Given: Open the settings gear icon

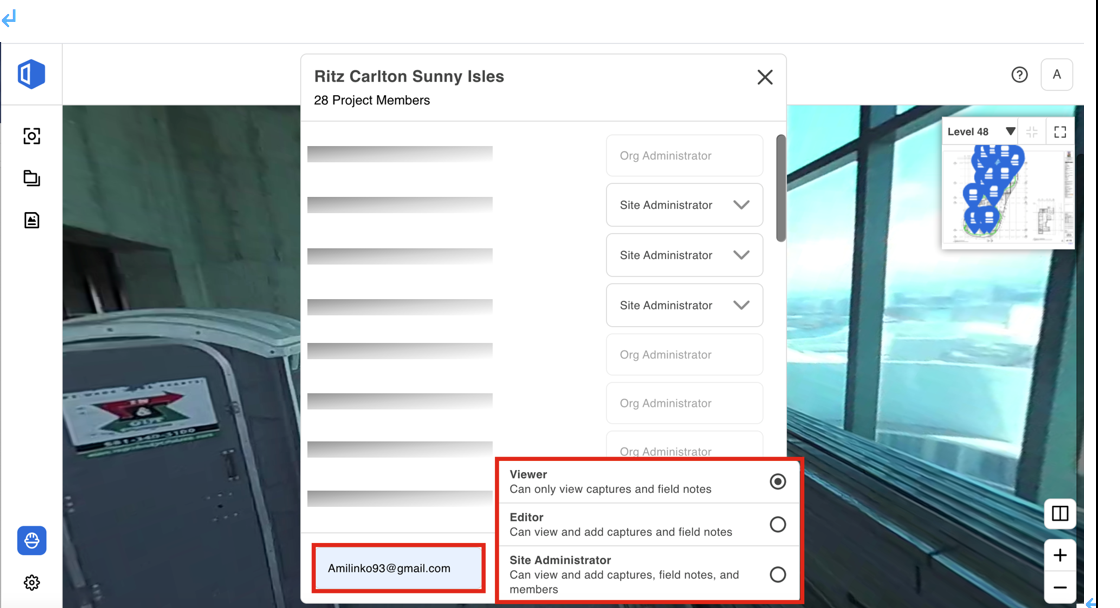Looking at the screenshot, I should click(31, 583).
